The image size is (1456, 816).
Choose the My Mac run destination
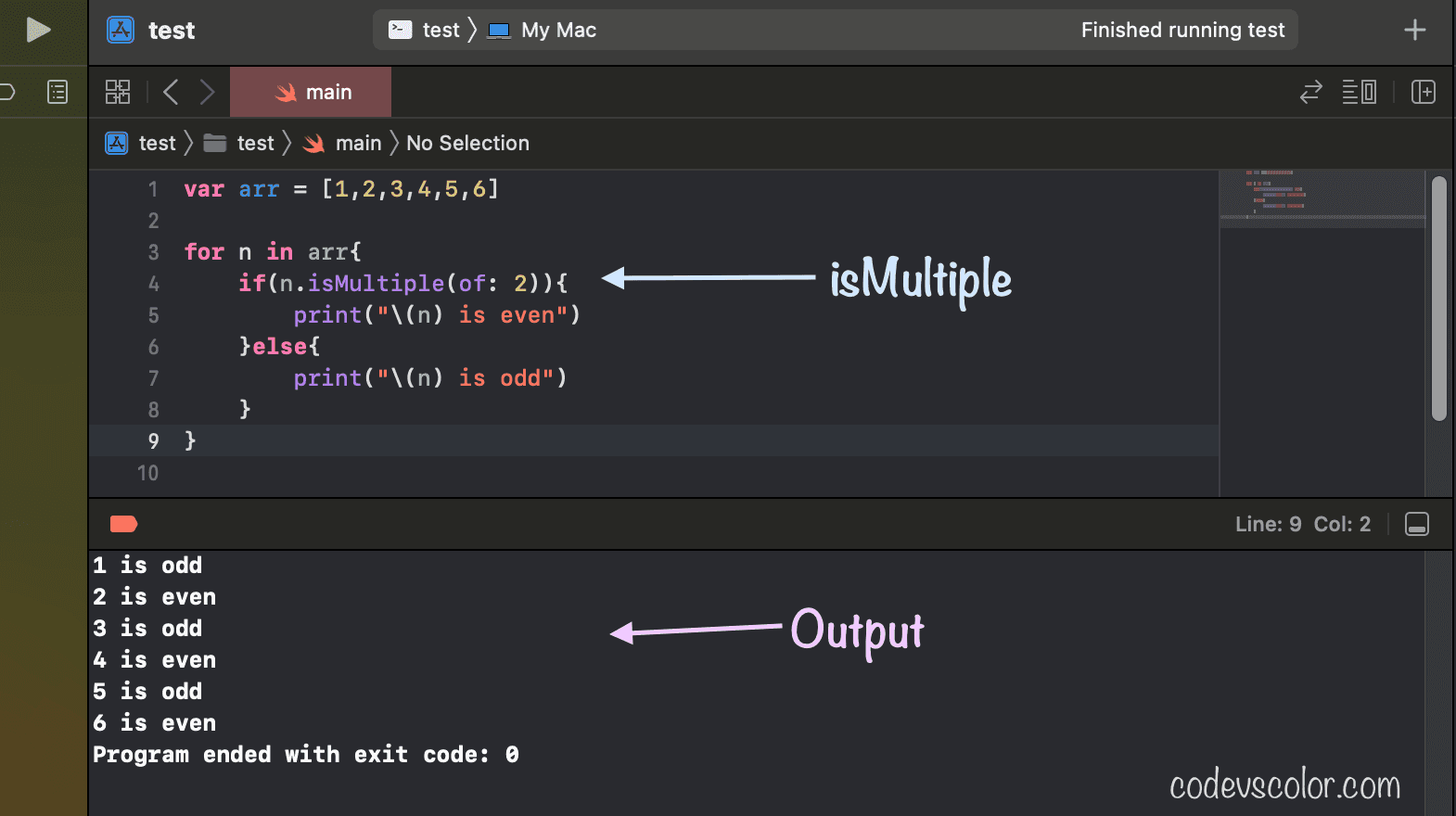pyautogui.click(x=543, y=30)
